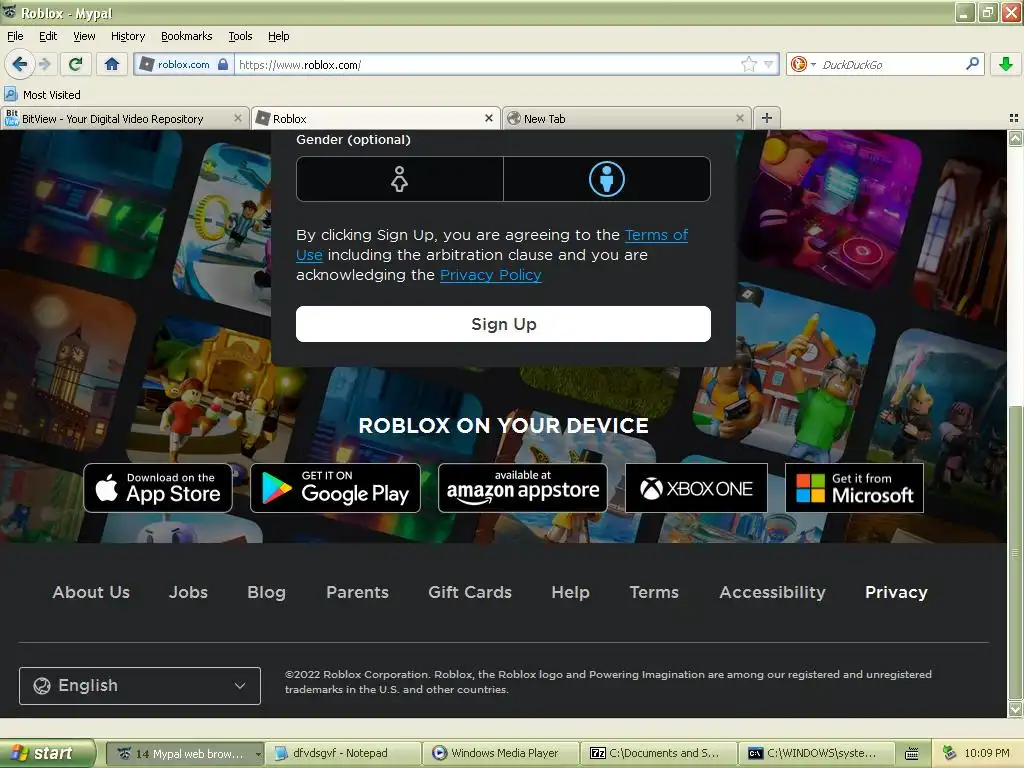Open the Get it on Google Play badge
Screen dimensions: 1024x768
(x=335, y=488)
